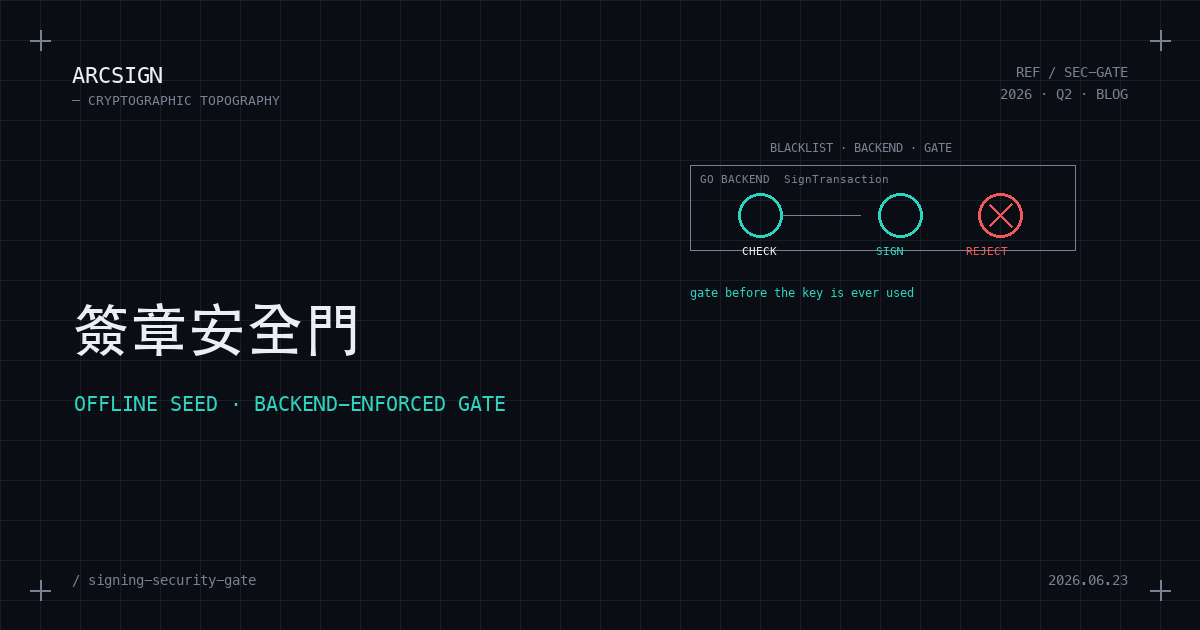This screenshot has height=630, width=1200.
Task: Click the GO BACKEND SignTransaction label
Action: 794,179
